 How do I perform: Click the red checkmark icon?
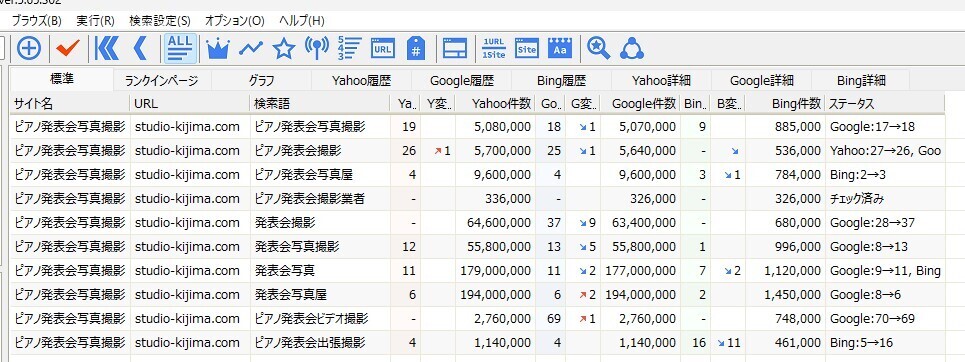pos(67,49)
